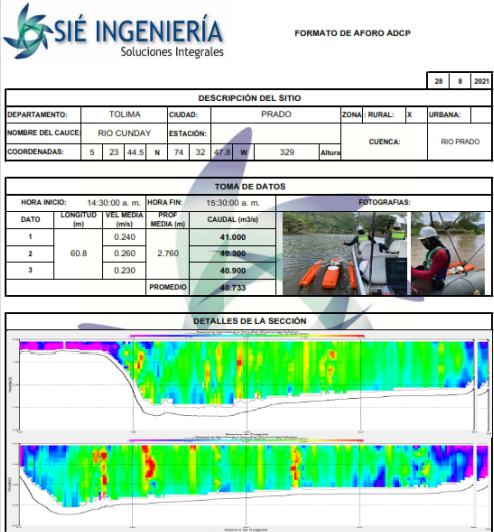
Task: Click the average caudal '40.733'
Action: click(x=233, y=288)
